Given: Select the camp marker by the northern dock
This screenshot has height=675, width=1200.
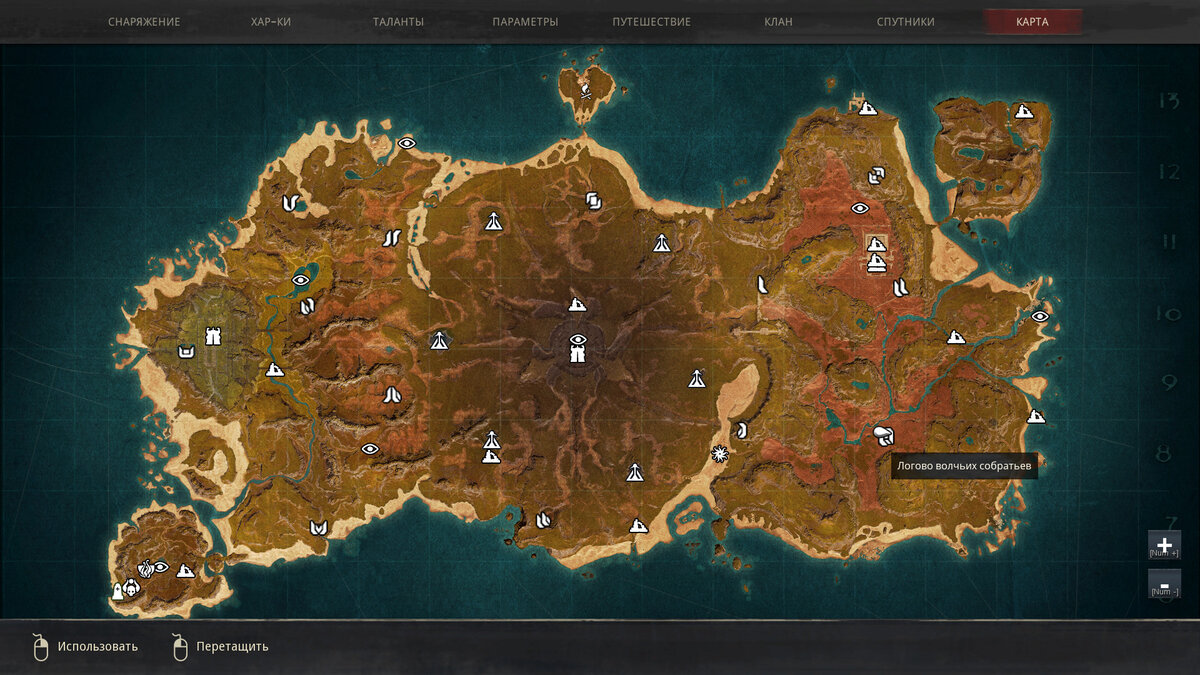Looking at the screenshot, I should point(868,107).
